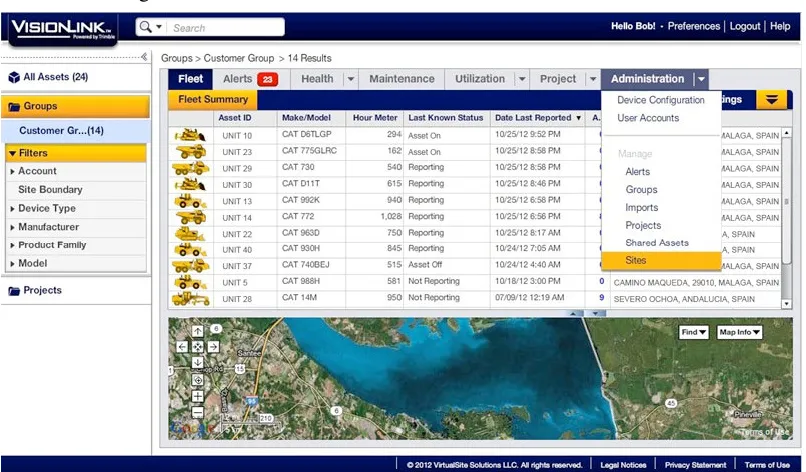
Task: Click the bulldozer icon for UNIT 10
Action: (x=190, y=135)
